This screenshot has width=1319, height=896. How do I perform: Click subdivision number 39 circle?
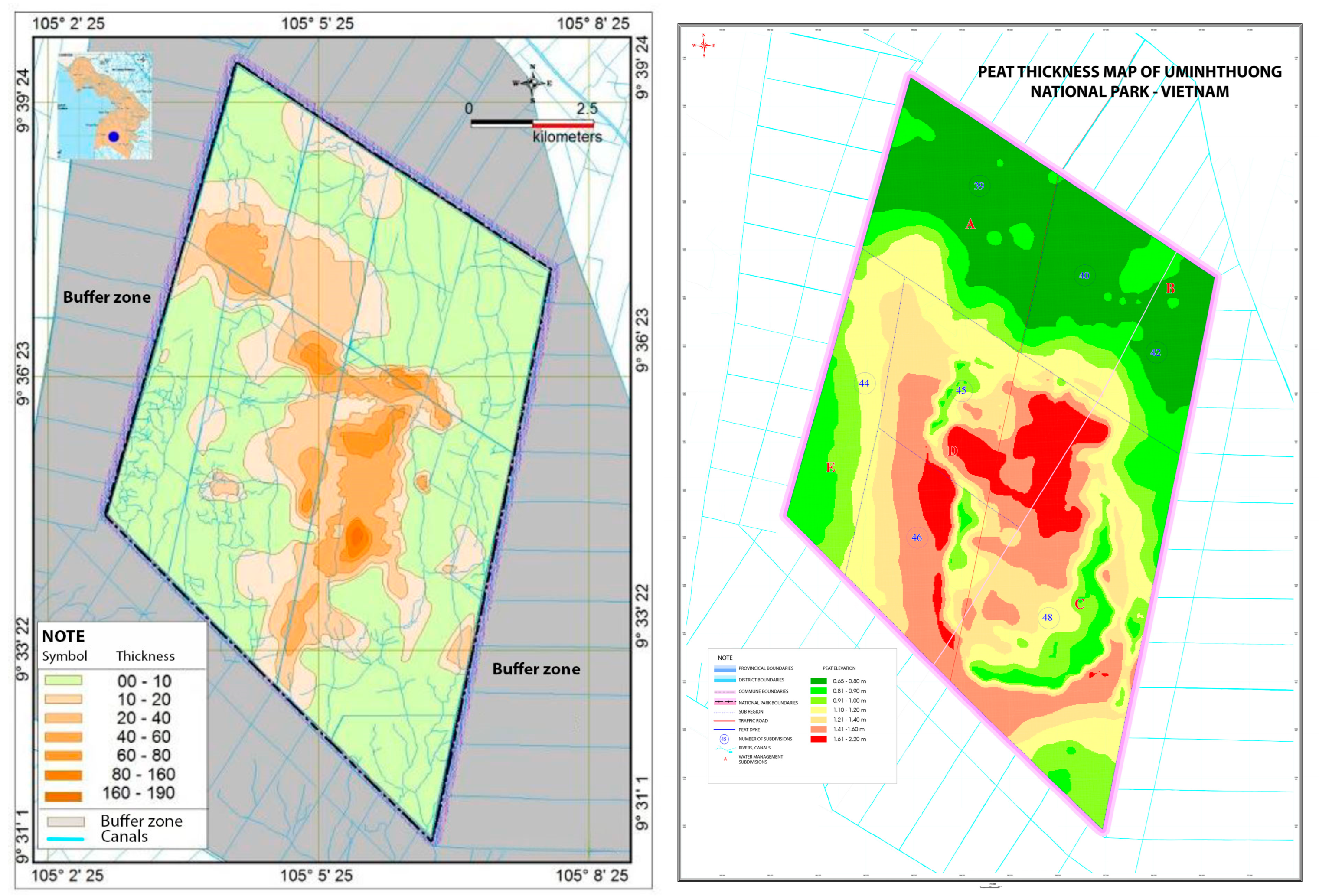point(979,186)
